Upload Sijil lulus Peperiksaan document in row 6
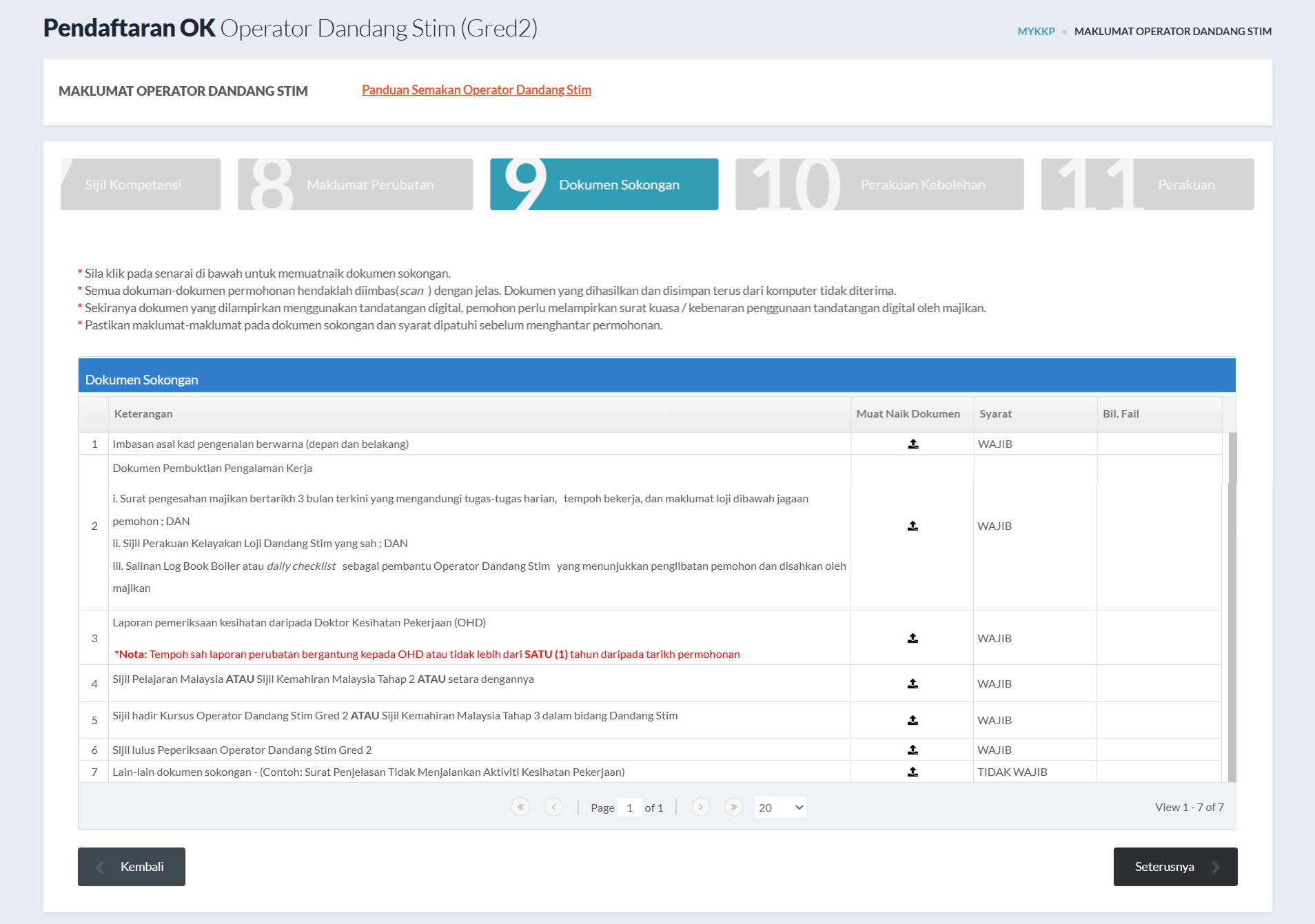 [x=913, y=750]
